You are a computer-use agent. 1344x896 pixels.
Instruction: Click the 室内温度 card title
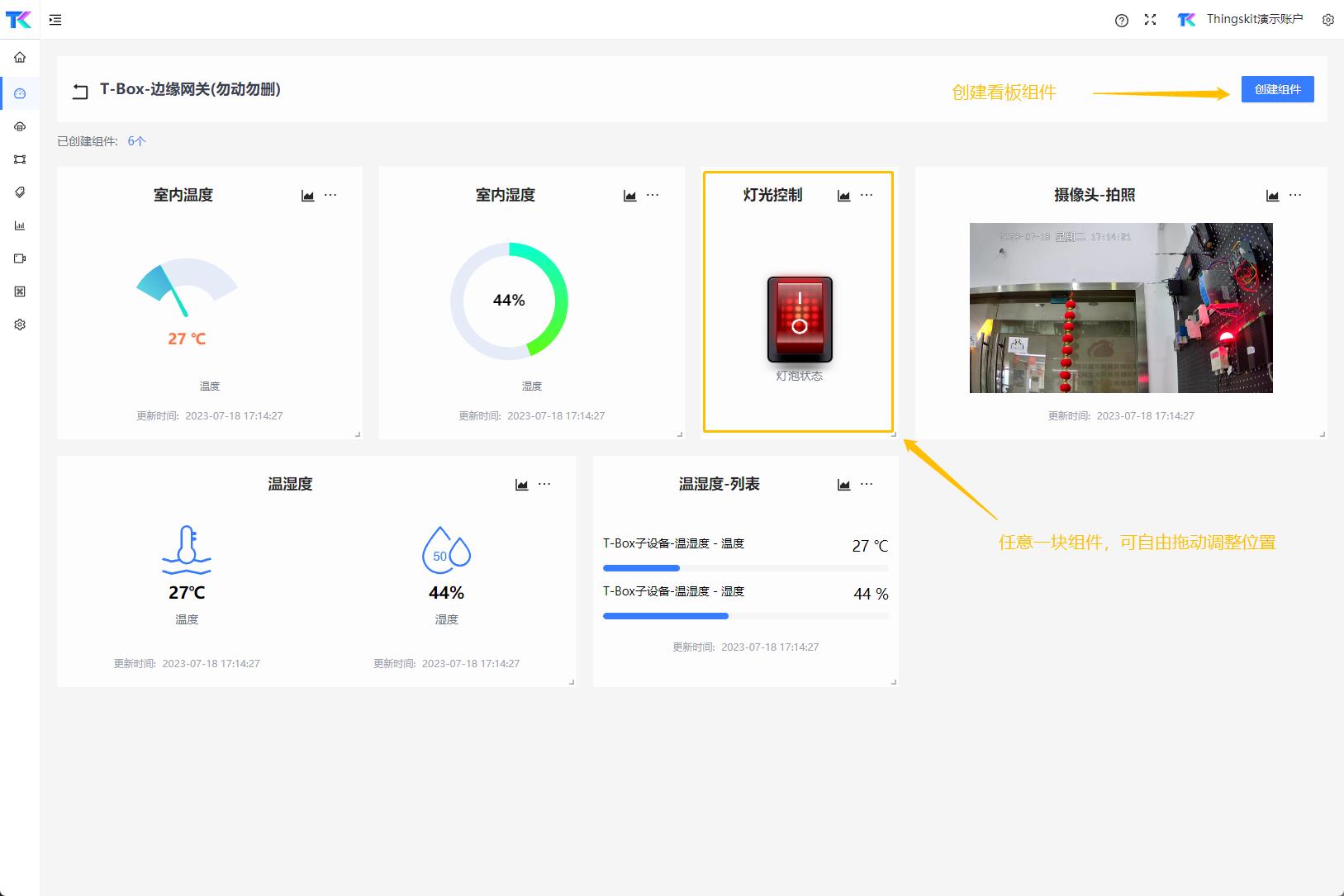click(183, 195)
